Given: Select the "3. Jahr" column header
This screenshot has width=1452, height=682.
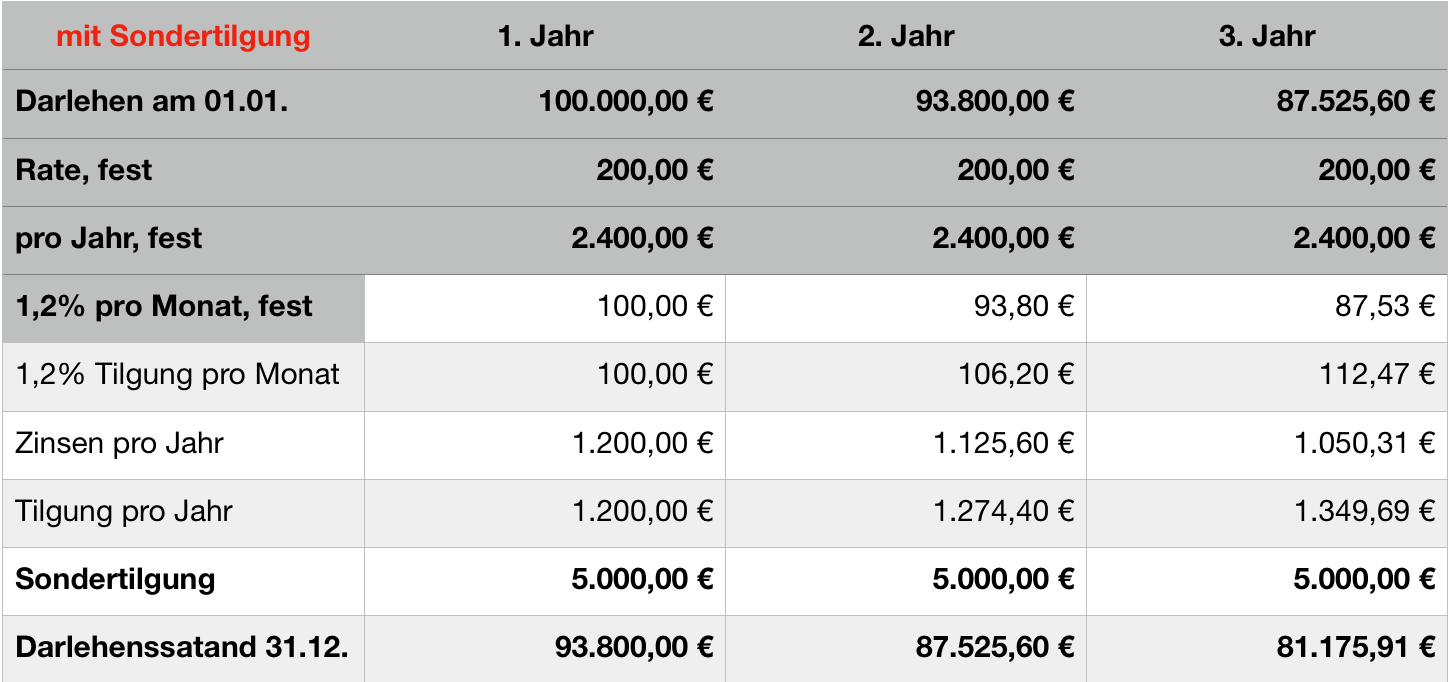Looking at the screenshot, I should (x=1267, y=37).
